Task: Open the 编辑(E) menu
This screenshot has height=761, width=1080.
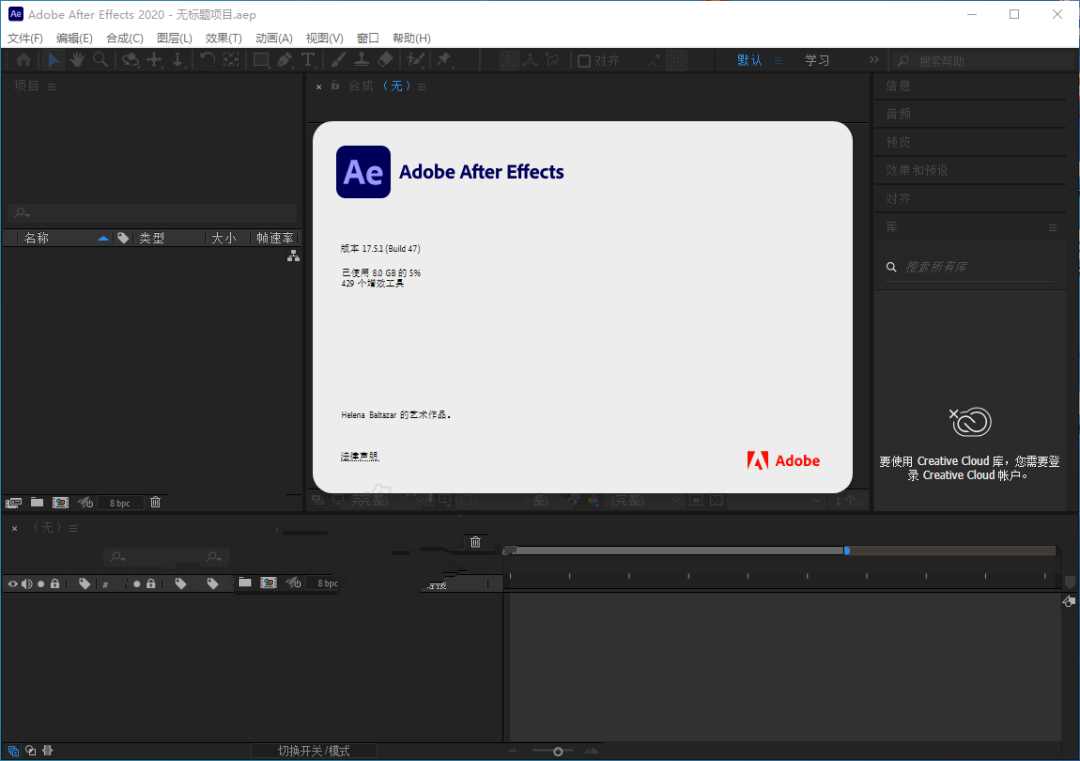Action: coord(74,38)
